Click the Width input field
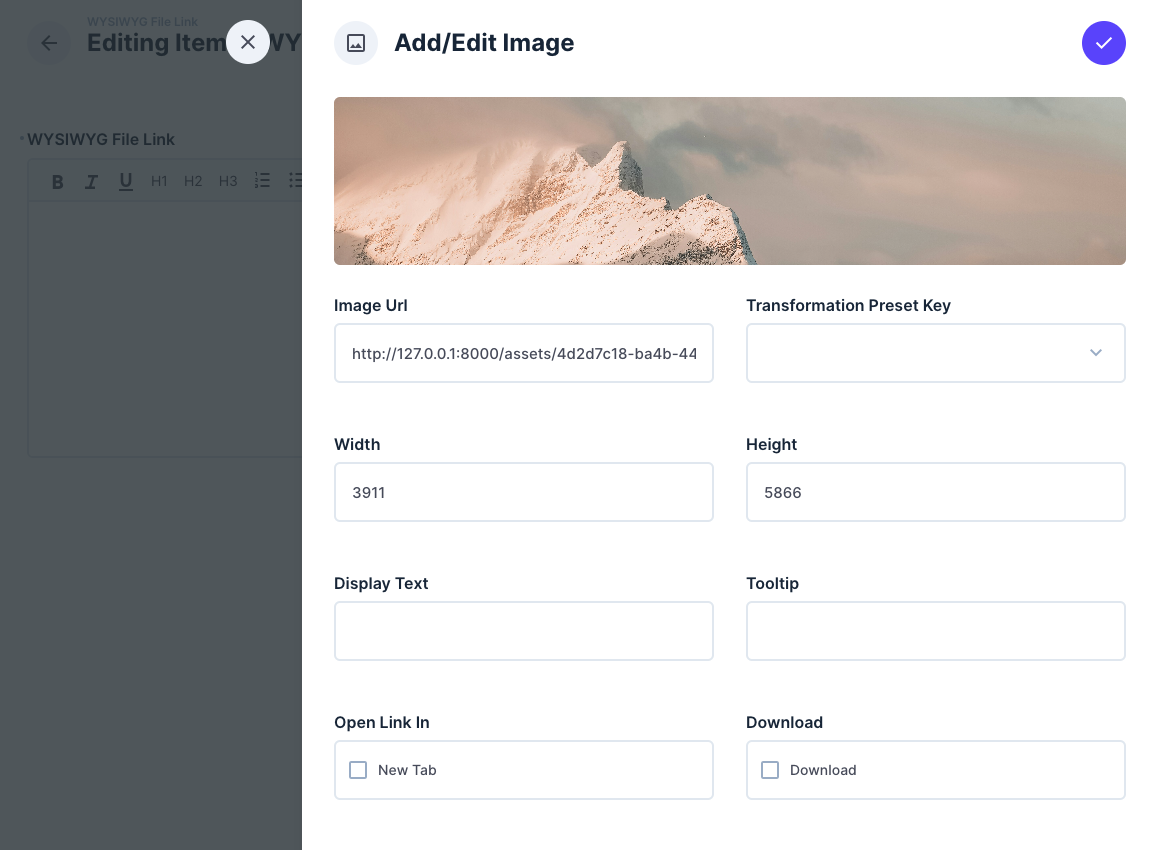Screen dimensions: 1152x850 (x=524, y=492)
